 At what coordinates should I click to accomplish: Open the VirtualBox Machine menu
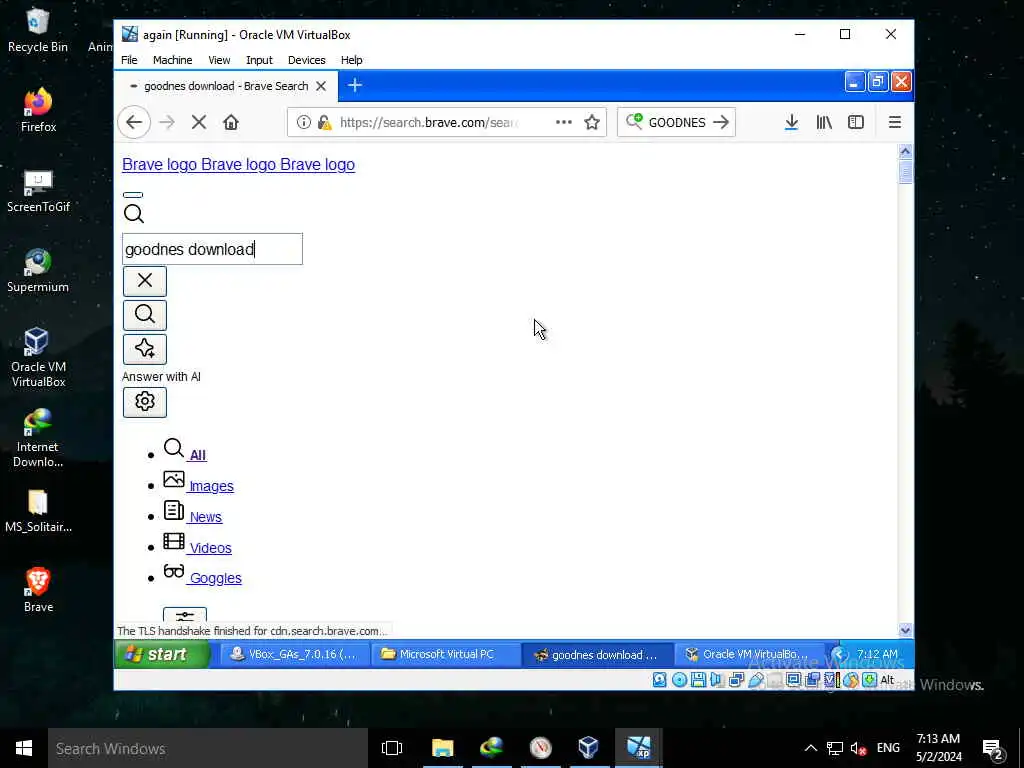click(172, 60)
